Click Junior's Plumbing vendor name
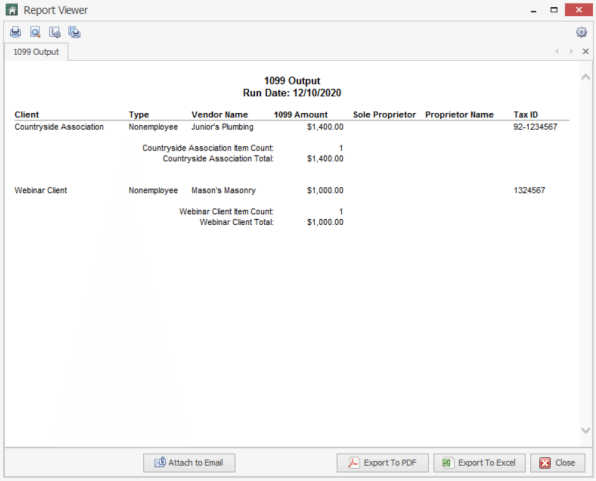Image resolution: width=596 pixels, height=481 pixels. click(x=222, y=127)
